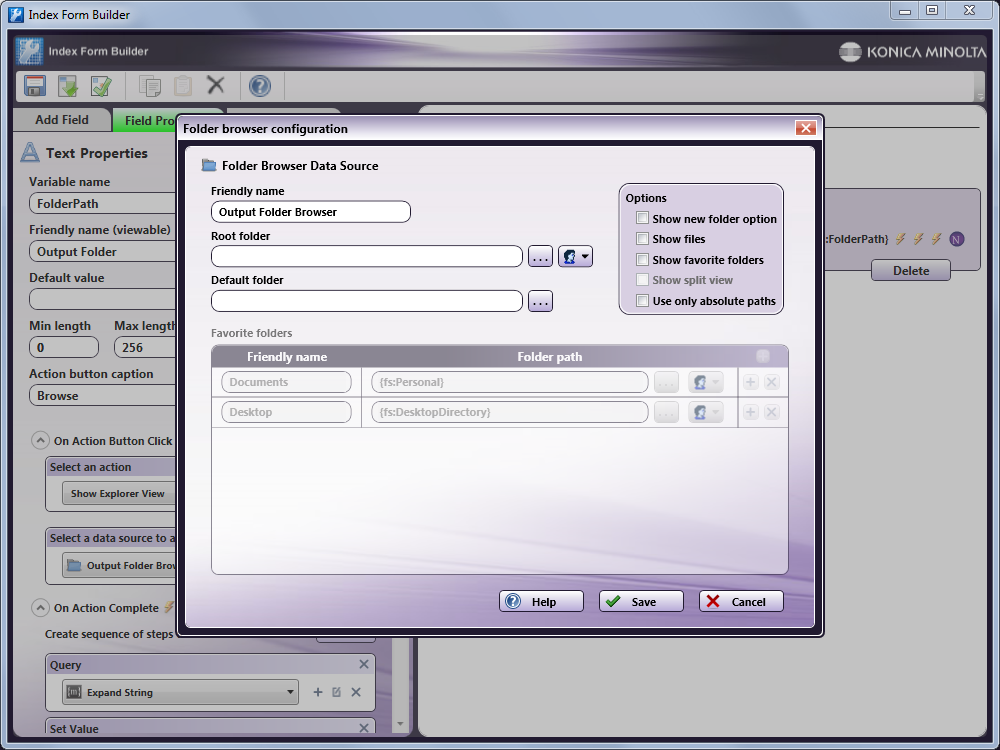Click the Documents friendly name field
The height and width of the screenshot is (750, 1000).
point(286,382)
